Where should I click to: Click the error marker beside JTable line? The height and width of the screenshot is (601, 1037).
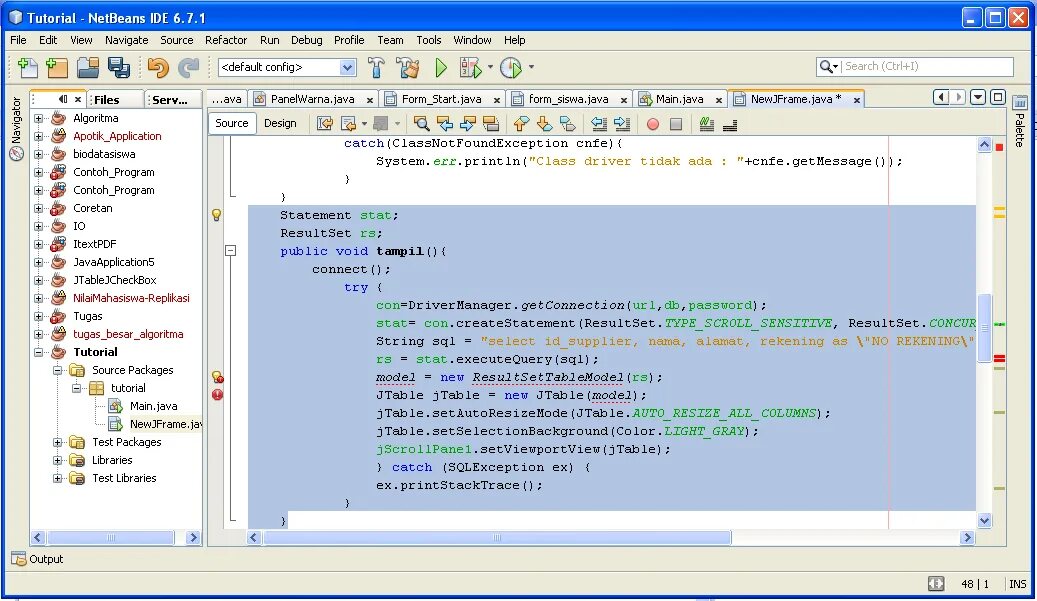tap(218, 395)
